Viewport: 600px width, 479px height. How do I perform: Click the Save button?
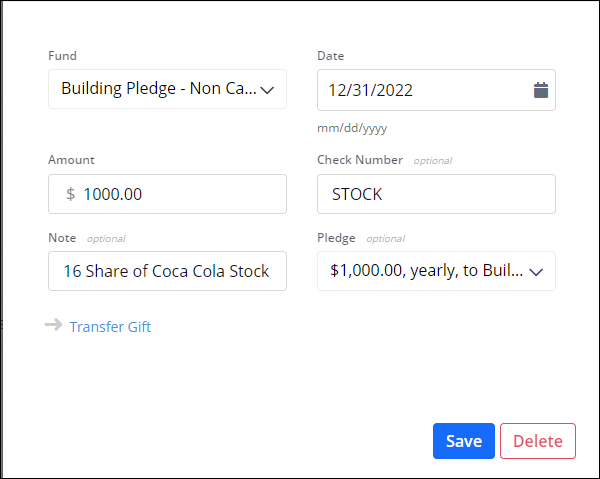point(463,441)
